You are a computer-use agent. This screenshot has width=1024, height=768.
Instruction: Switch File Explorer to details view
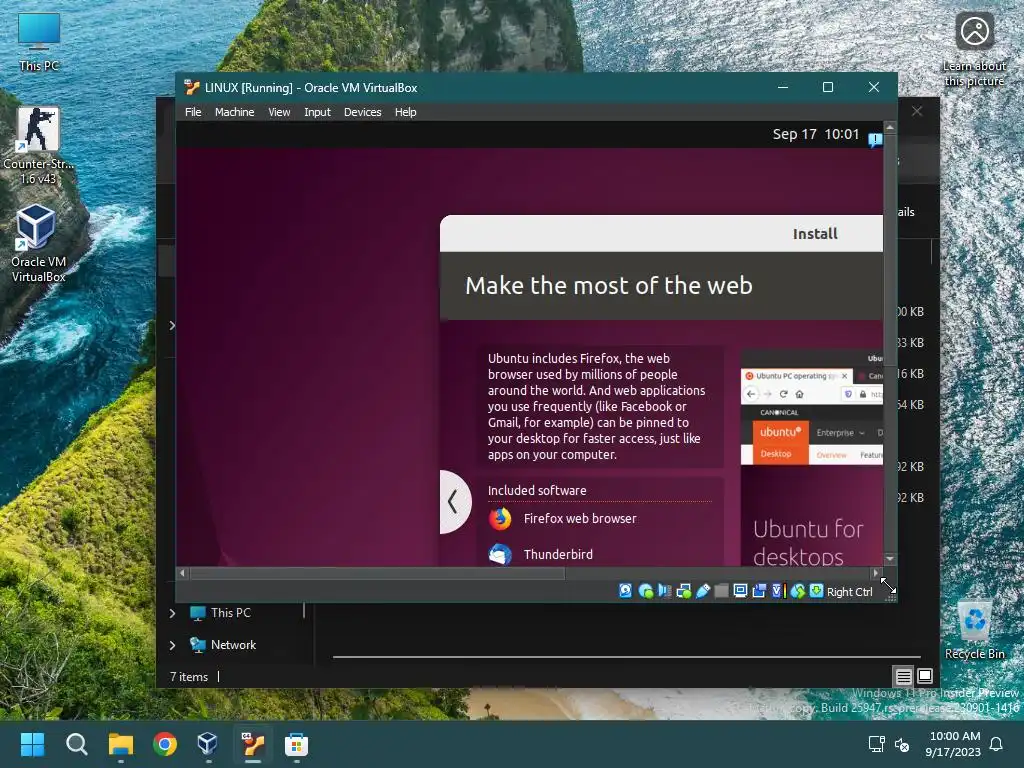point(904,677)
